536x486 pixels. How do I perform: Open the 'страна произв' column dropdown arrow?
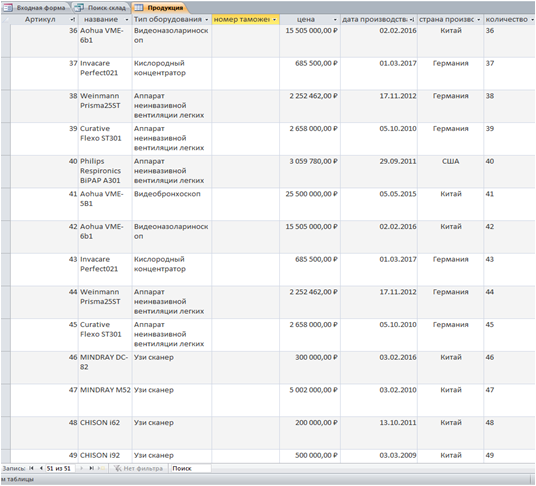click(x=478, y=19)
